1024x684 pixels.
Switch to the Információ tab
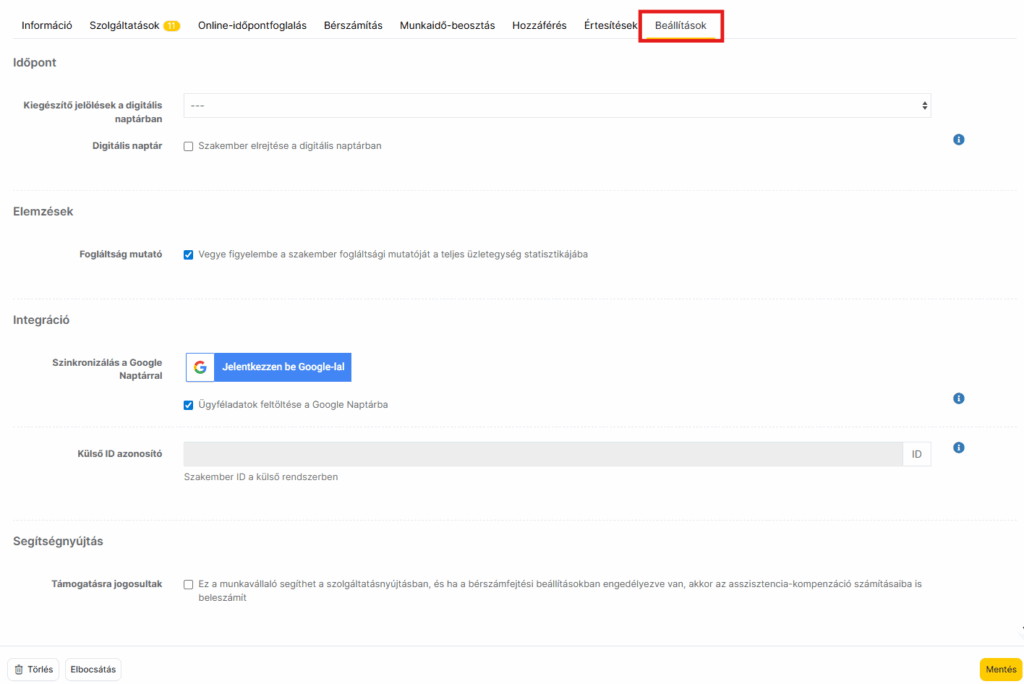pos(47,25)
